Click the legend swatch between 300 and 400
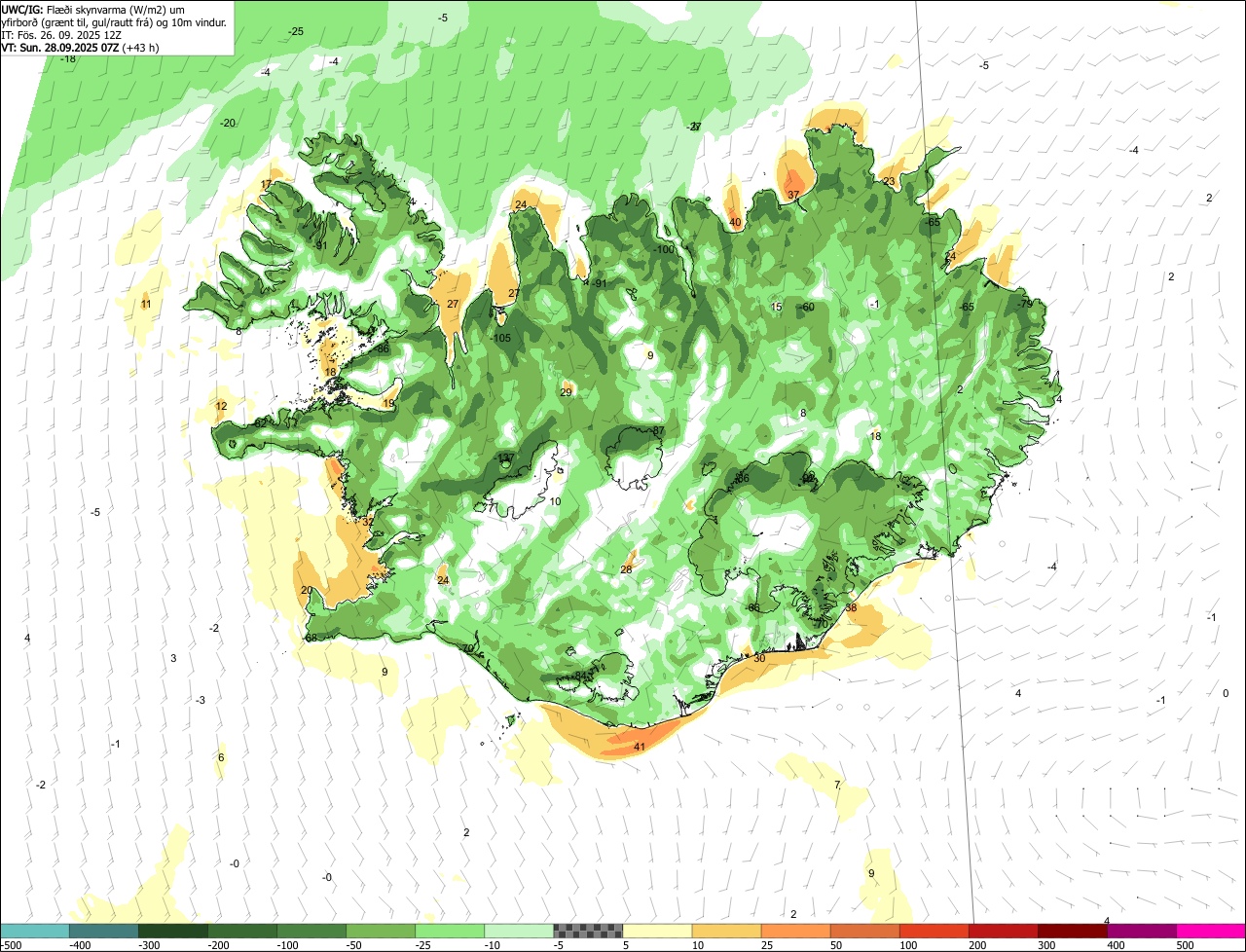 point(1073,931)
